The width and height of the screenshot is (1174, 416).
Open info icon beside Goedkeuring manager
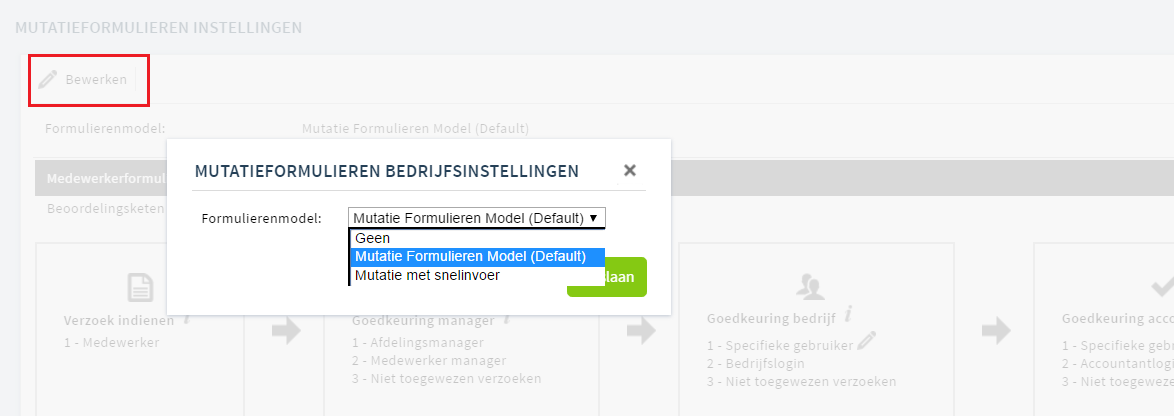pyautogui.click(x=506, y=318)
